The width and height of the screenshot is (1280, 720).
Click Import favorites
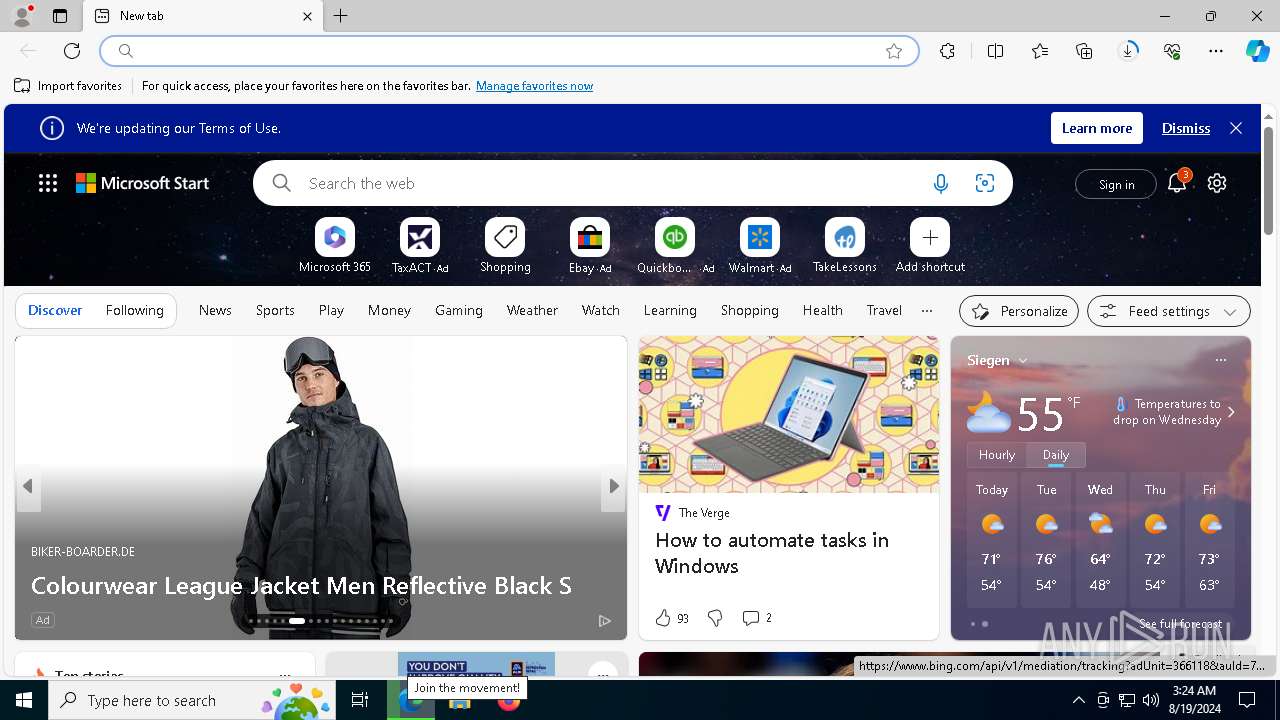pyautogui.click(x=68, y=86)
